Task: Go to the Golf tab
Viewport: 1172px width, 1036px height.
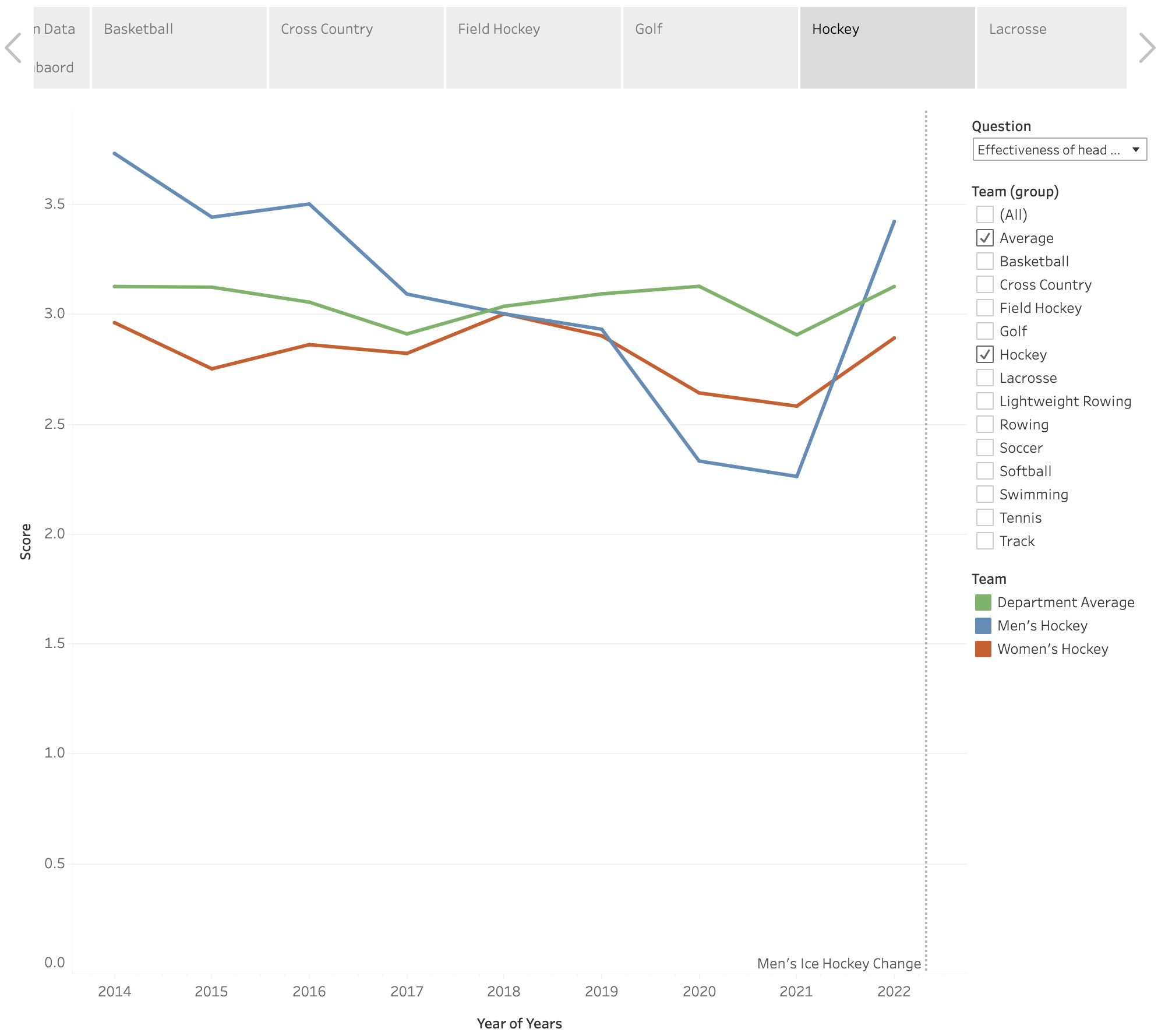Action: click(710, 48)
